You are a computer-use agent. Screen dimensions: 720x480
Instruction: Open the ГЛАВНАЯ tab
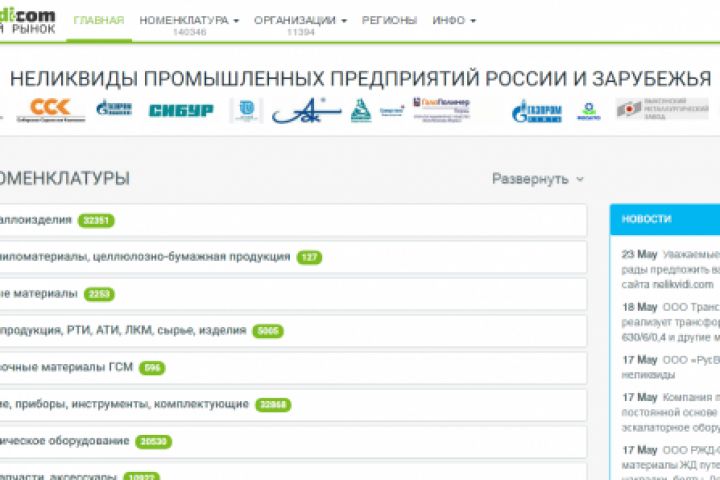99,20
